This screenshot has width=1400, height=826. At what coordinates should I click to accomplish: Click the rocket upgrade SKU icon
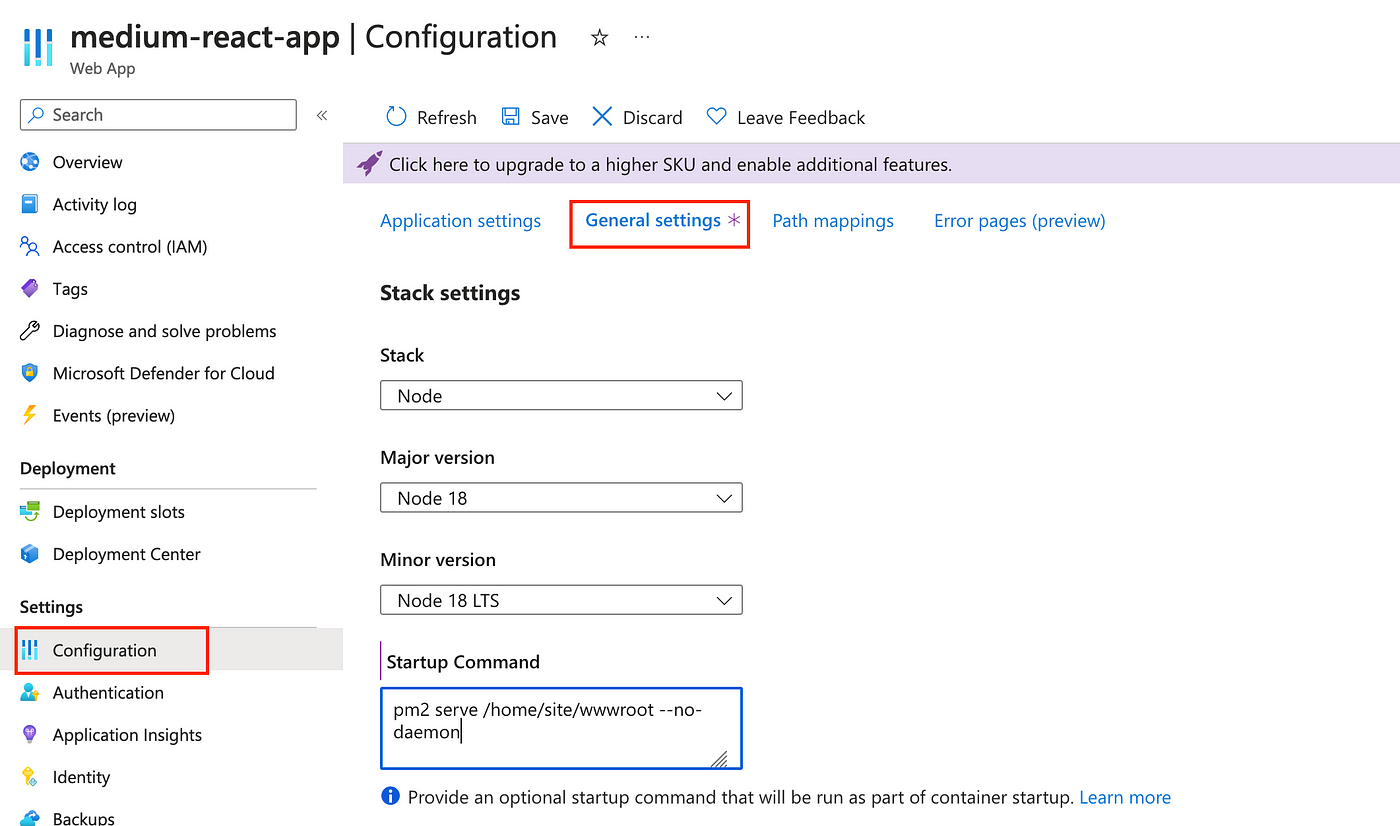369,164
